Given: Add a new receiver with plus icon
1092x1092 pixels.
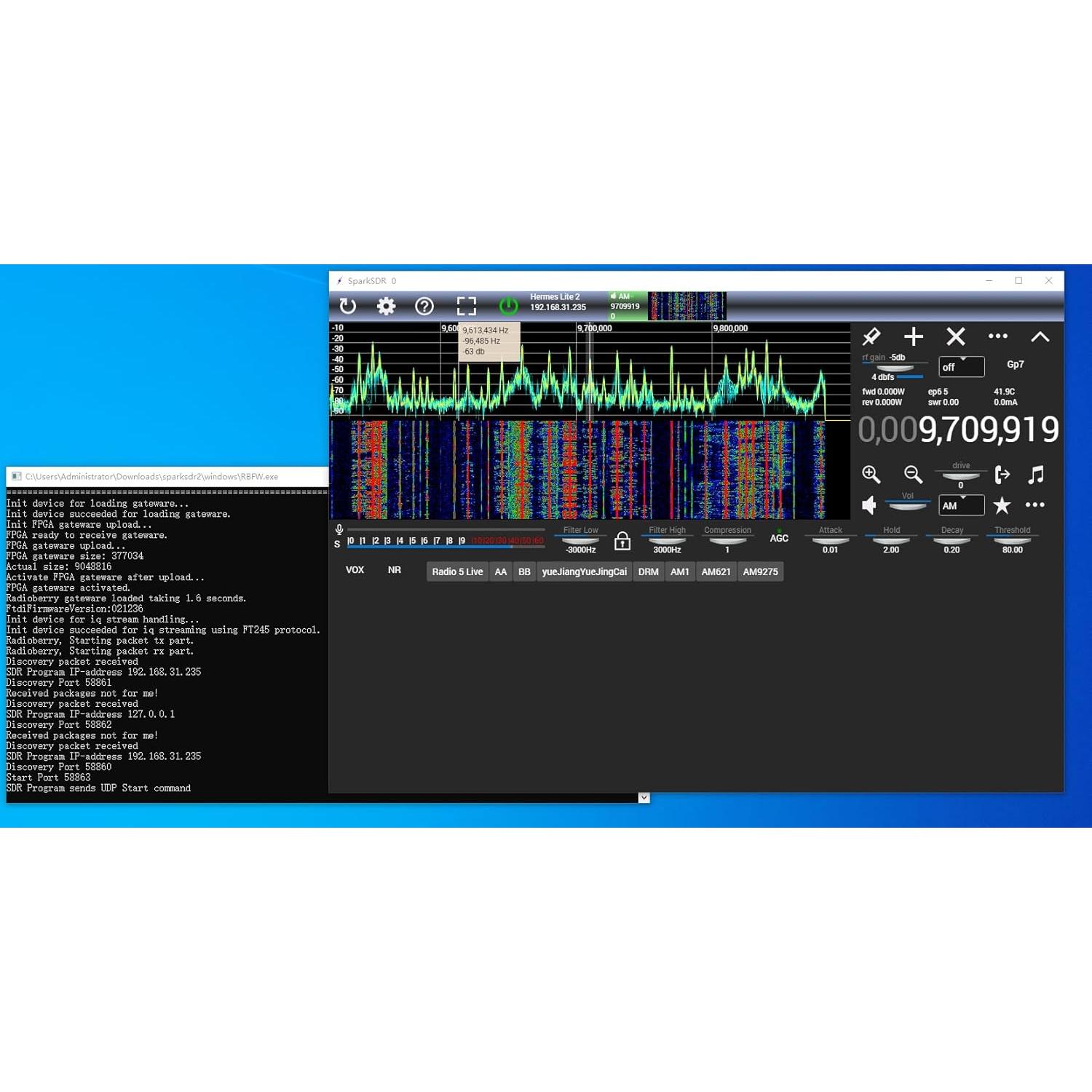Looking at the screenshot, I should tap(914, 336).
